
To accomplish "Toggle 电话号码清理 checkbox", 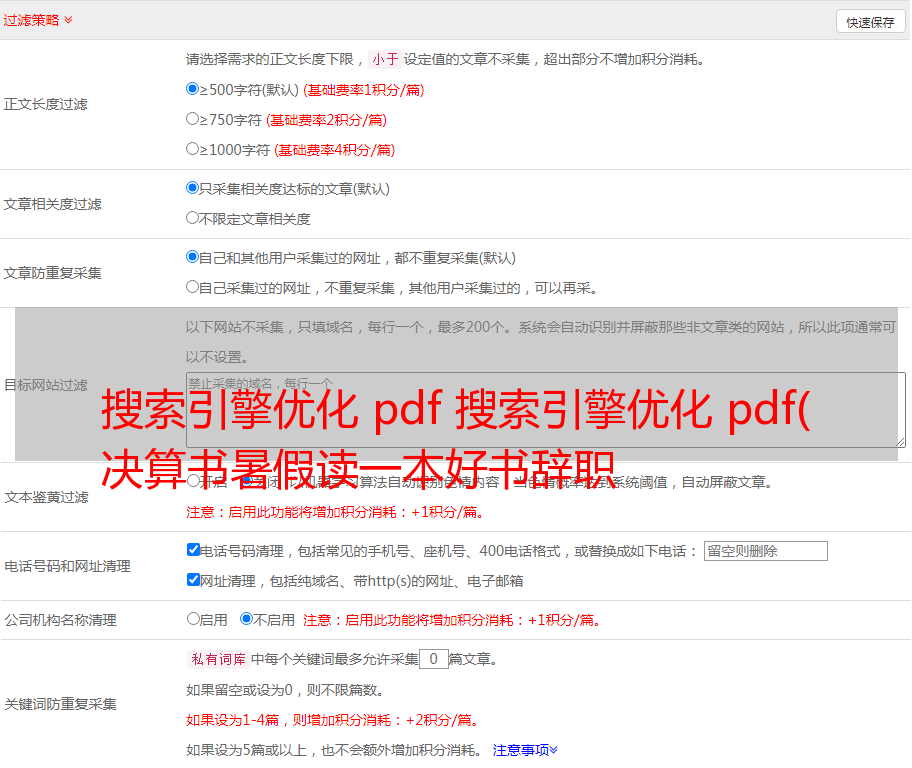I will point(193,550).
